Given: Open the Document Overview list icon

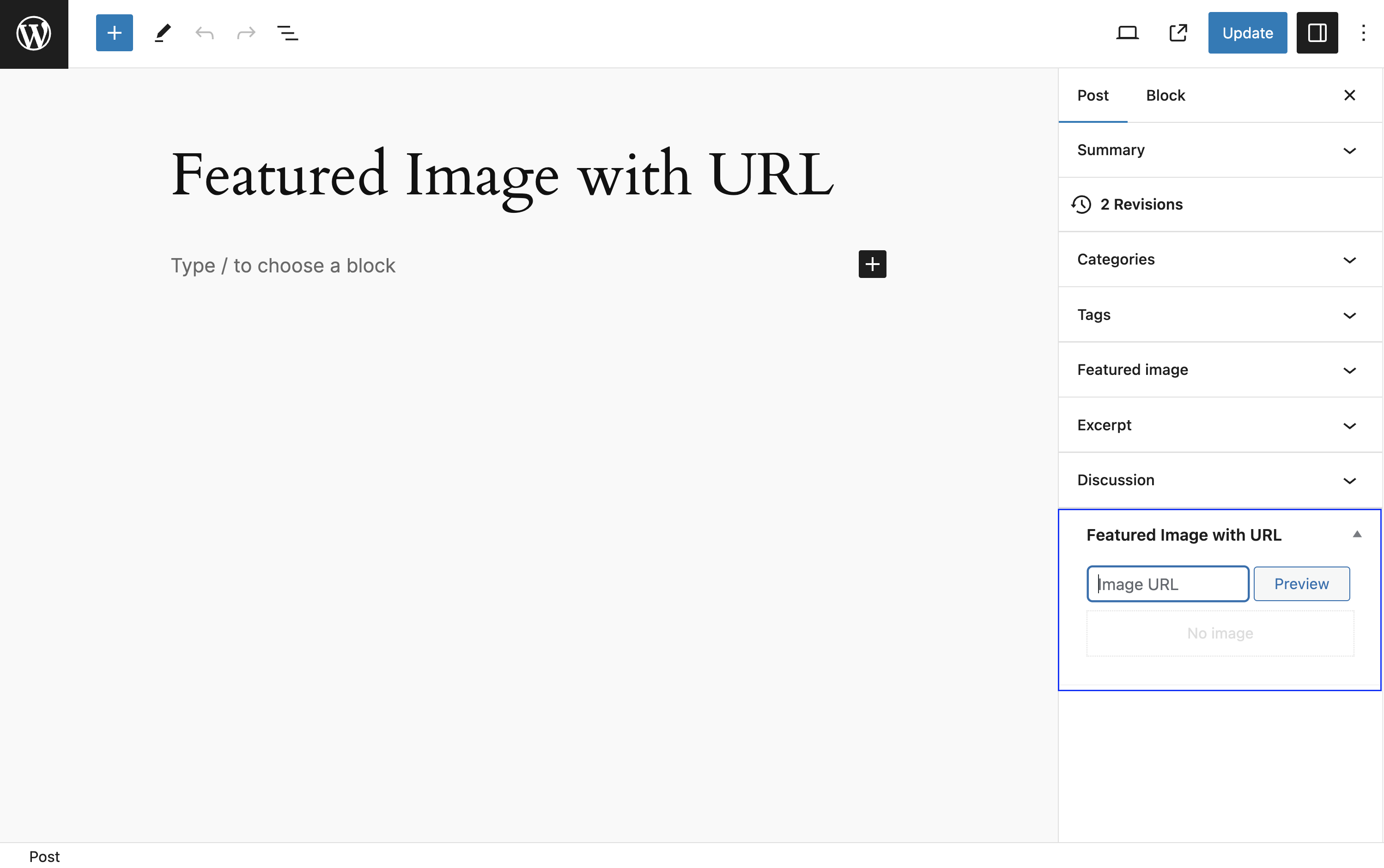Looking at the screenshot, I should (287, 33).
